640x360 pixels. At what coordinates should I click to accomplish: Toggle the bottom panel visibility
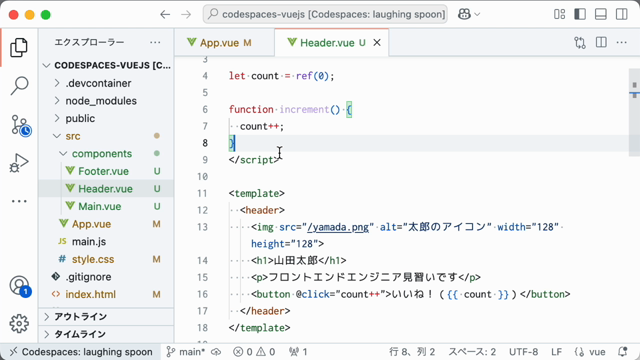click(601, 14)
